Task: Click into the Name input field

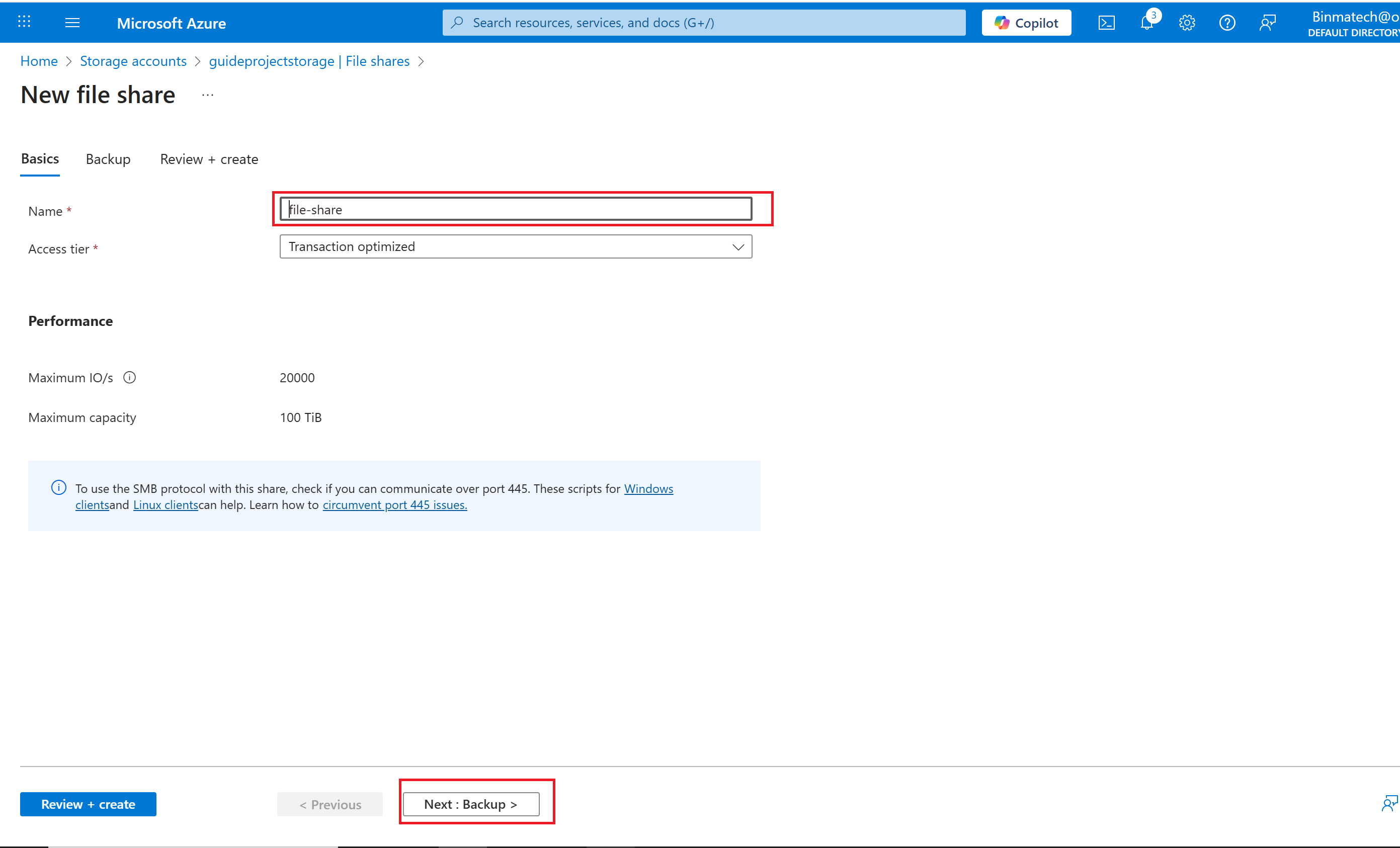Action: click(515, 210)
